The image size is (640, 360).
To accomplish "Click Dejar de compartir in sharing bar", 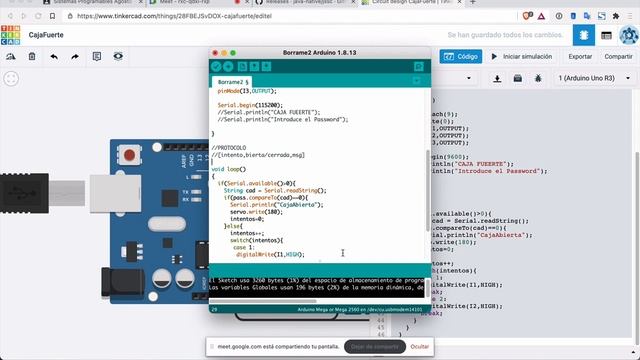I will click(x=375, y=347).
